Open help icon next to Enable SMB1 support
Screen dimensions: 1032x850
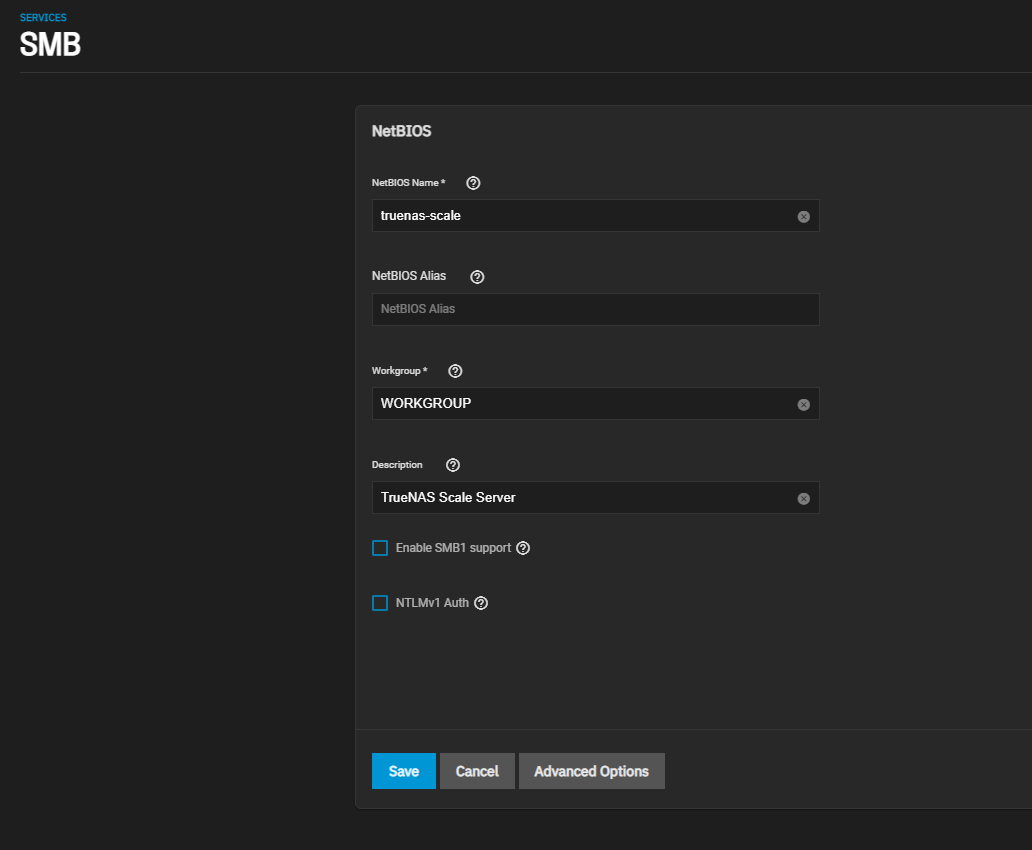[x=523, y=548]
